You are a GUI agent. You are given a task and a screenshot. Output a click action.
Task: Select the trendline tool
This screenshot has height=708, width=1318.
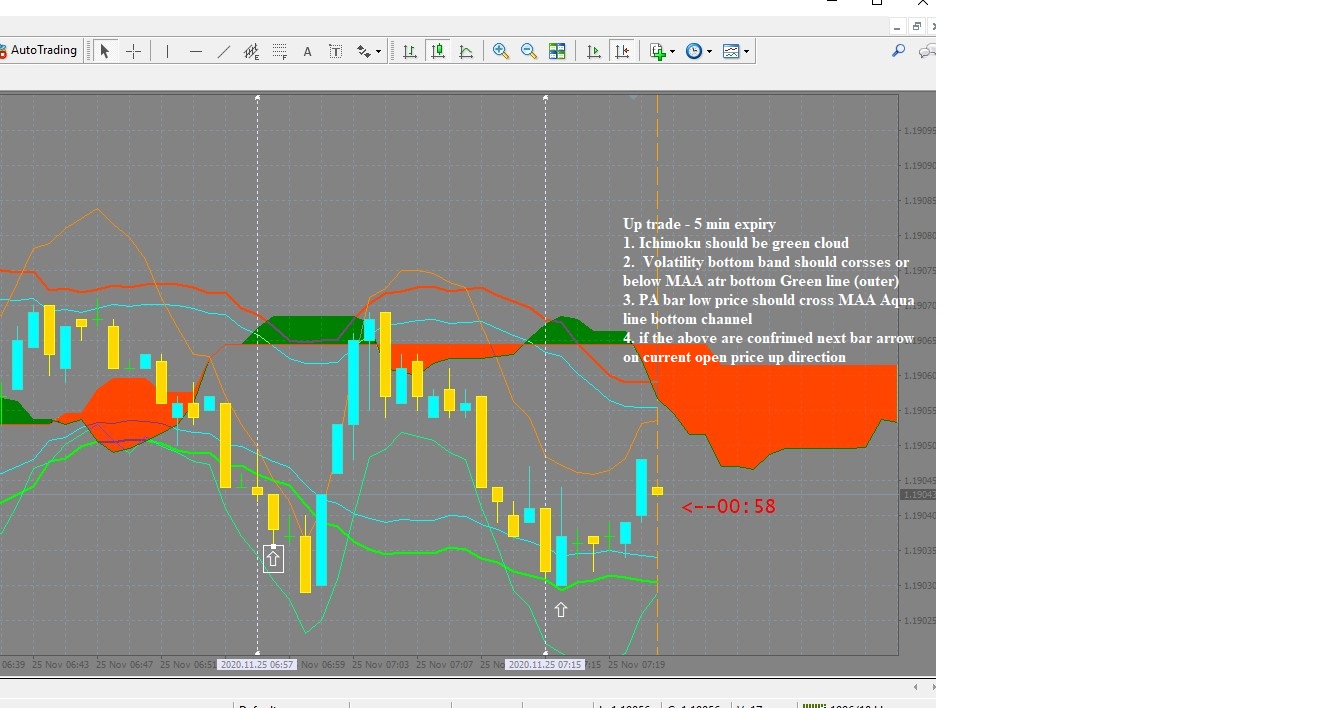click(223, 51)
